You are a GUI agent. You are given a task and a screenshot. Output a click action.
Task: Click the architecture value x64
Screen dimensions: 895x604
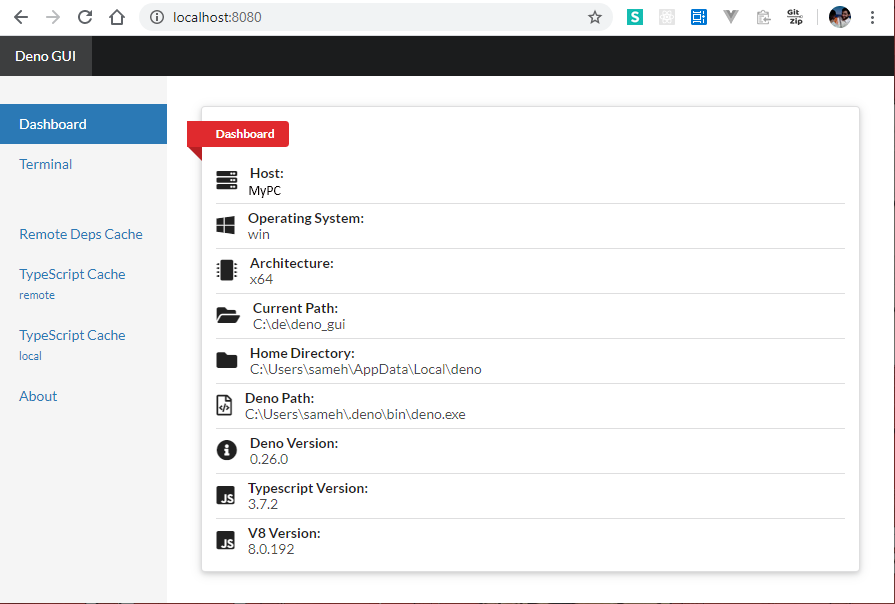(x=261, y=279)
